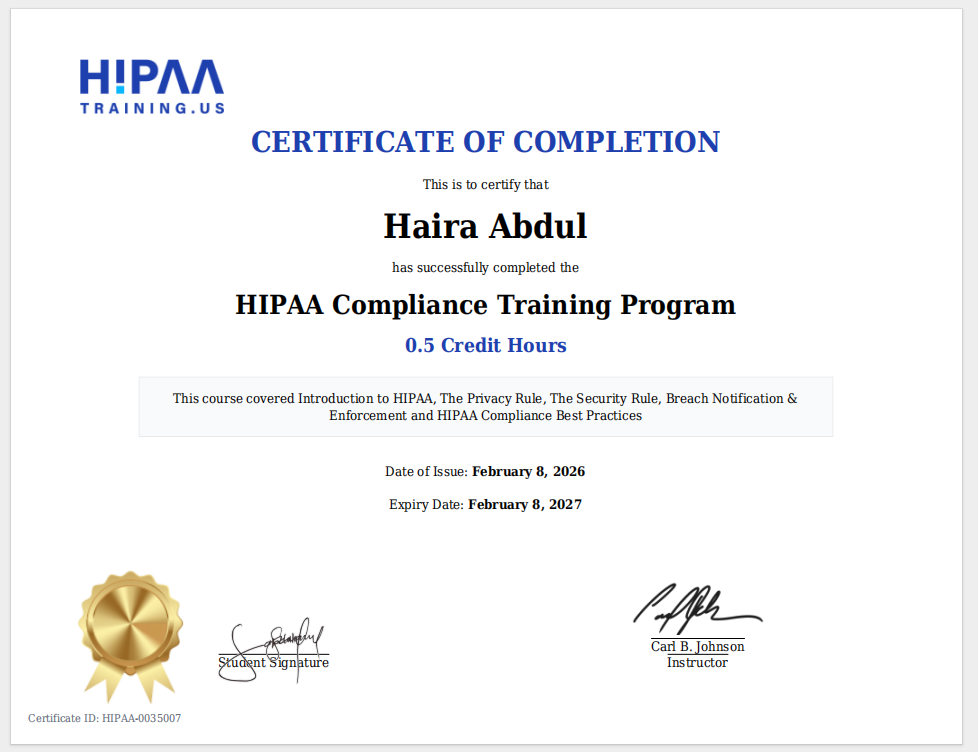Select the 0.5 Credit Hours label

pyautogui.click(x=486, y=345)
